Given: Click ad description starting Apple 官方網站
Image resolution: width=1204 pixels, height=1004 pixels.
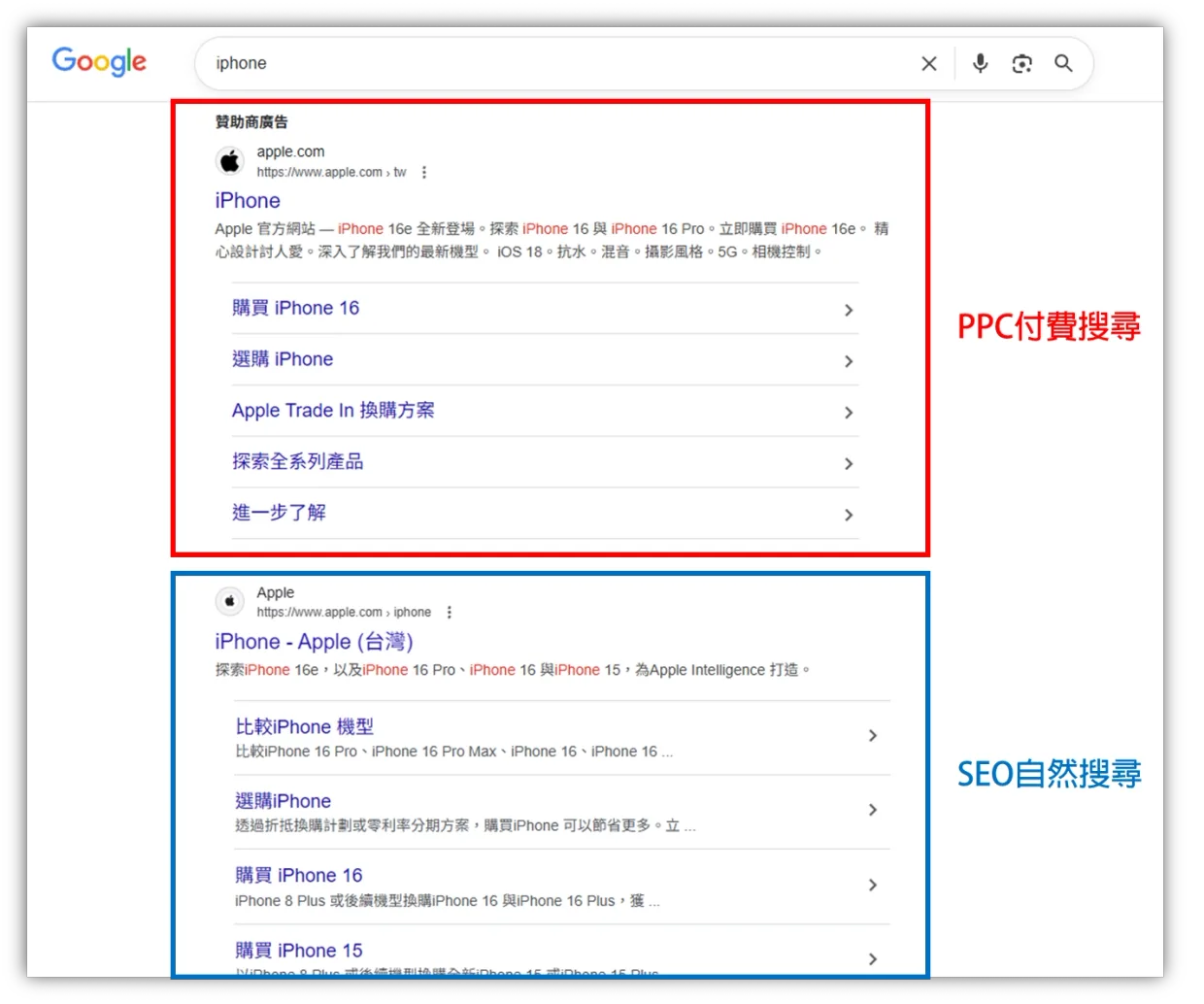Looking at the screenshot, I should tap(552, 240).
